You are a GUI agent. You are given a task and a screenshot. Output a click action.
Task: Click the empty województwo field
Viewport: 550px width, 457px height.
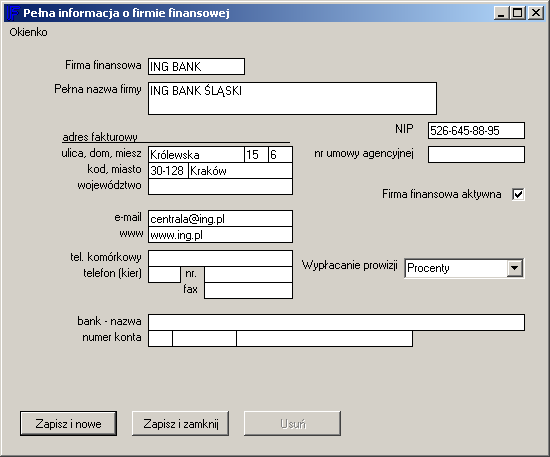pos(220,187)
